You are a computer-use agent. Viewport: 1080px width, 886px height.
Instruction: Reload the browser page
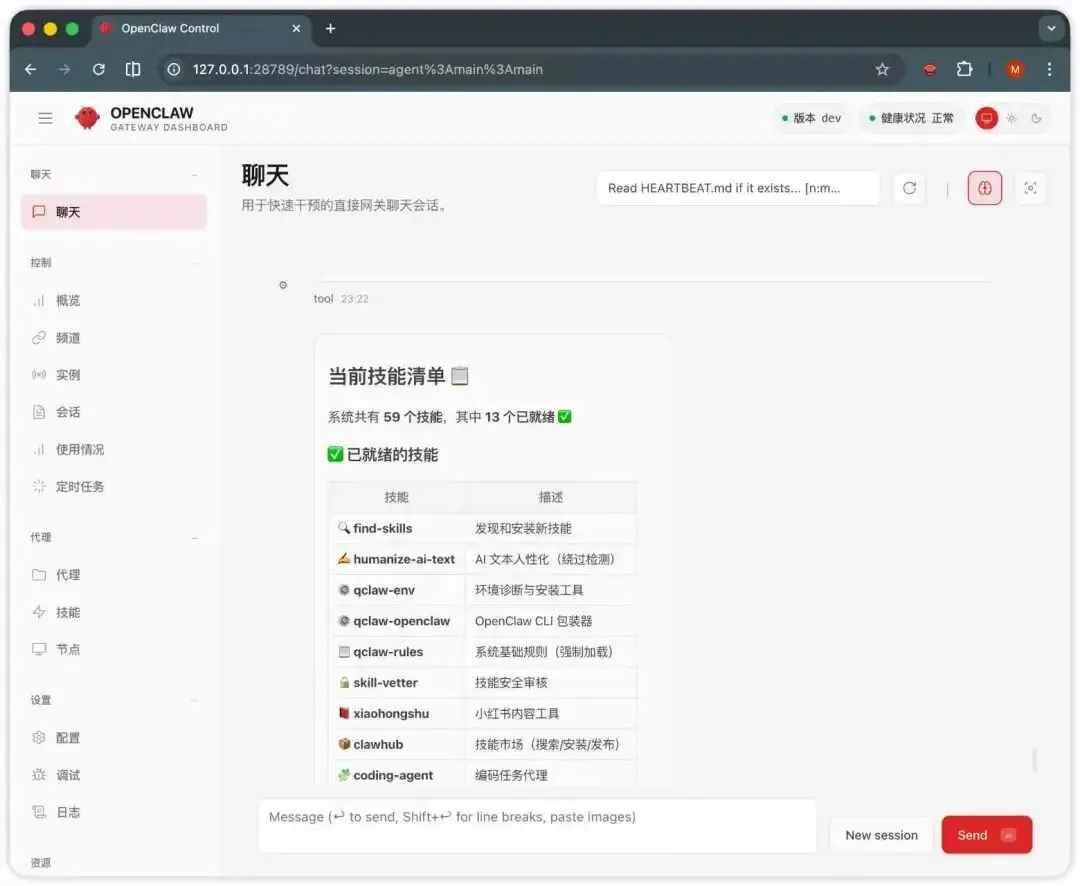pos(98,69)
